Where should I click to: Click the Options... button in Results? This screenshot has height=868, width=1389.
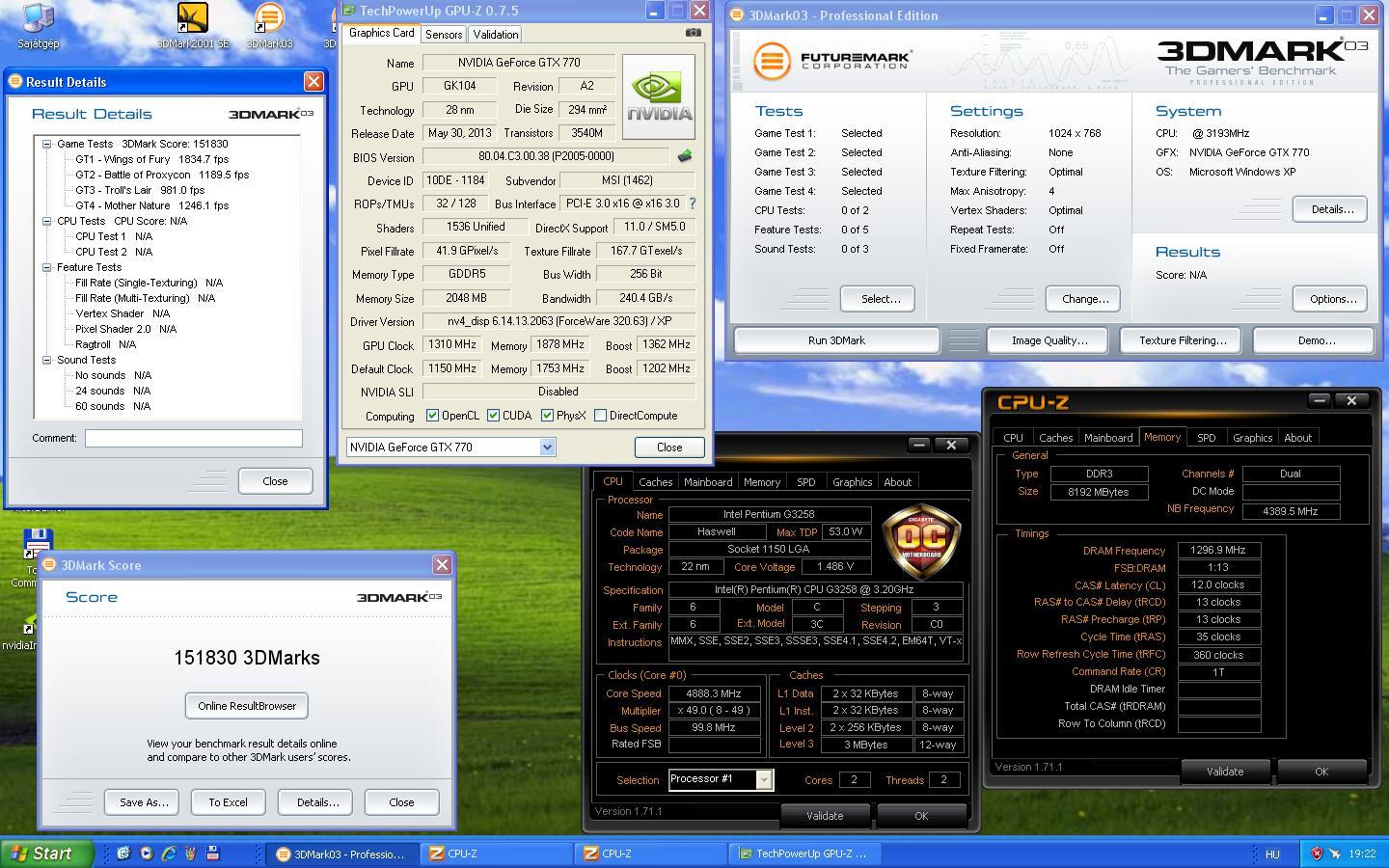pyautogui.click(x=1332, y=299)
